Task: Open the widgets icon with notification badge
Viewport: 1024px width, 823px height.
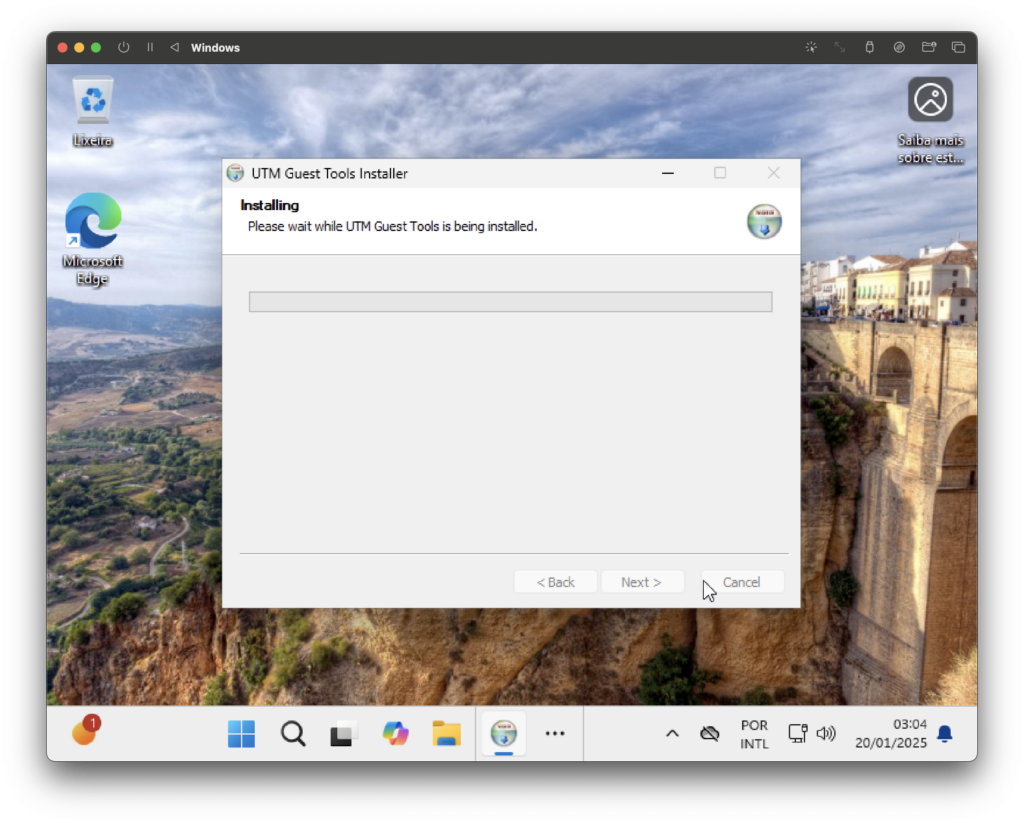Action: coord(86,730)
